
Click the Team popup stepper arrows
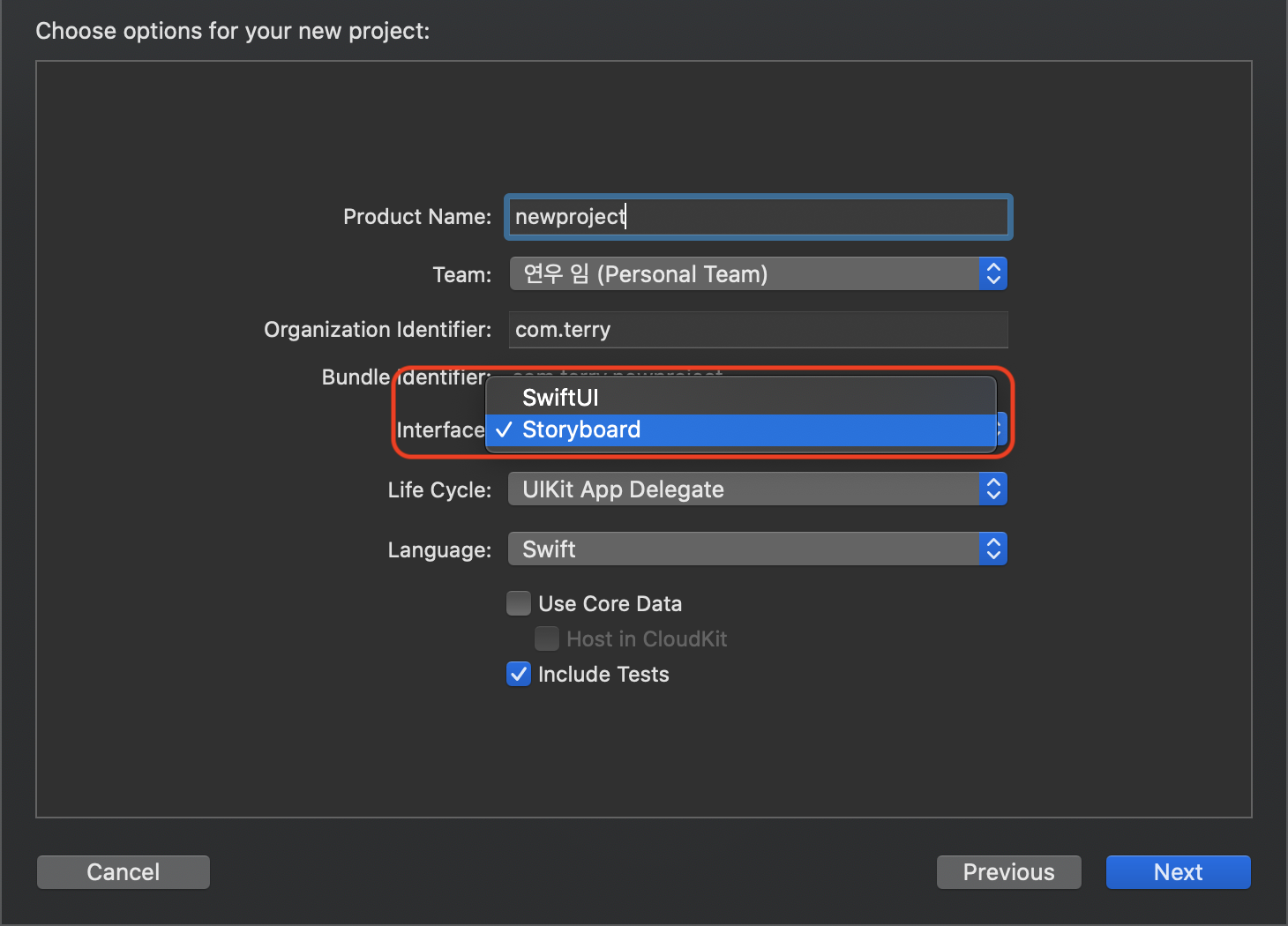(x=993, y=274)
